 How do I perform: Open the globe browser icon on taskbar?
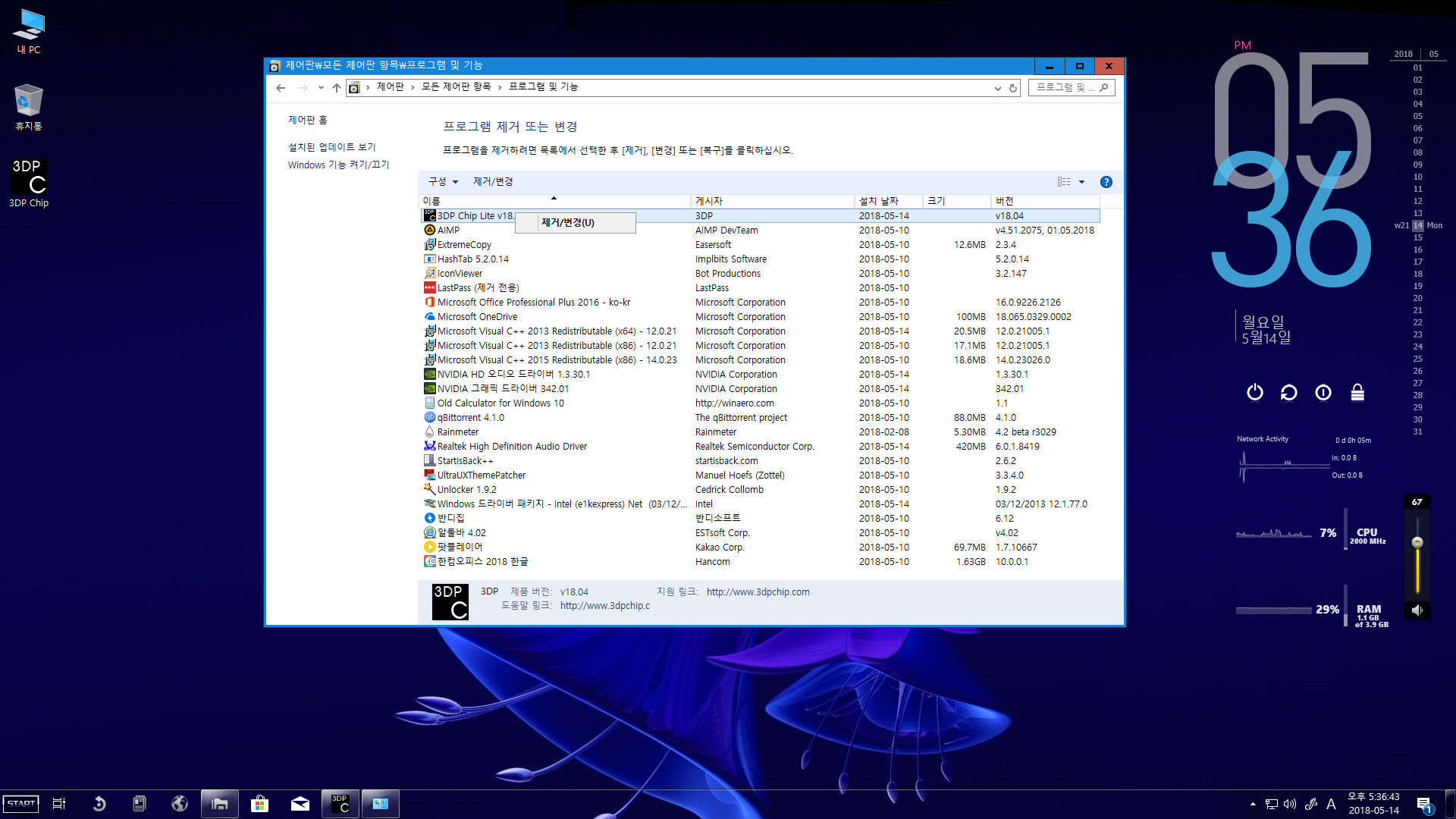point(180,804)
